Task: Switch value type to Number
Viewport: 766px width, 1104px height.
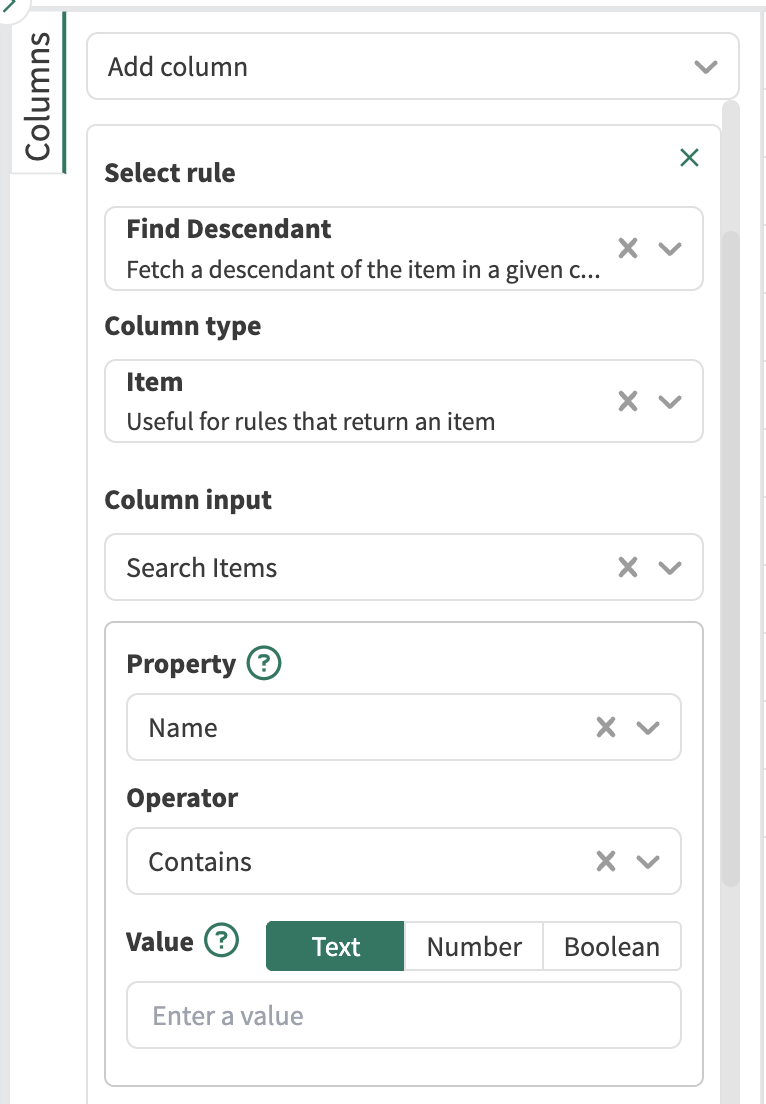Action: point(474,946)
